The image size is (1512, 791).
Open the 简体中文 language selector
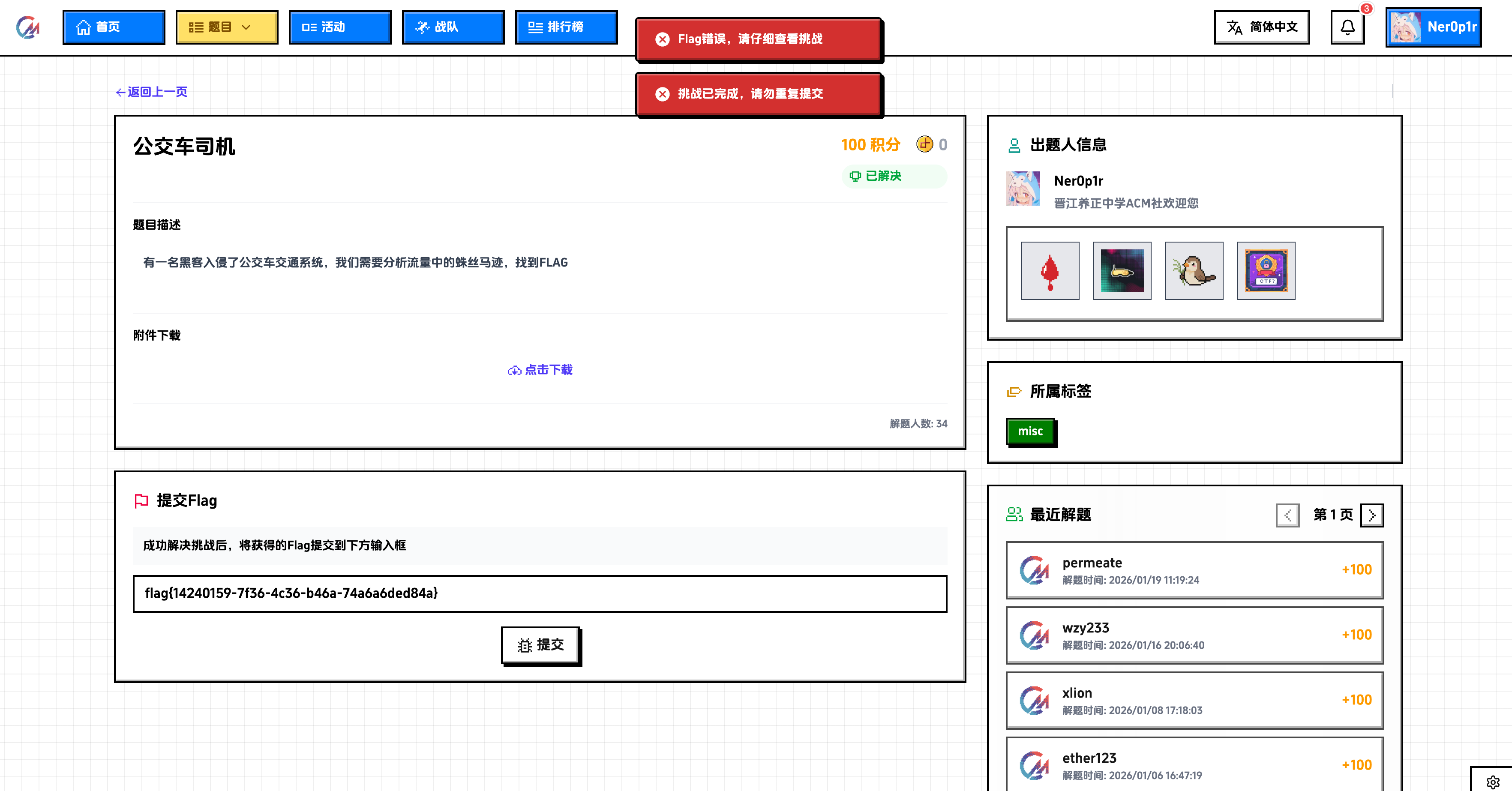pos(1262,27)
